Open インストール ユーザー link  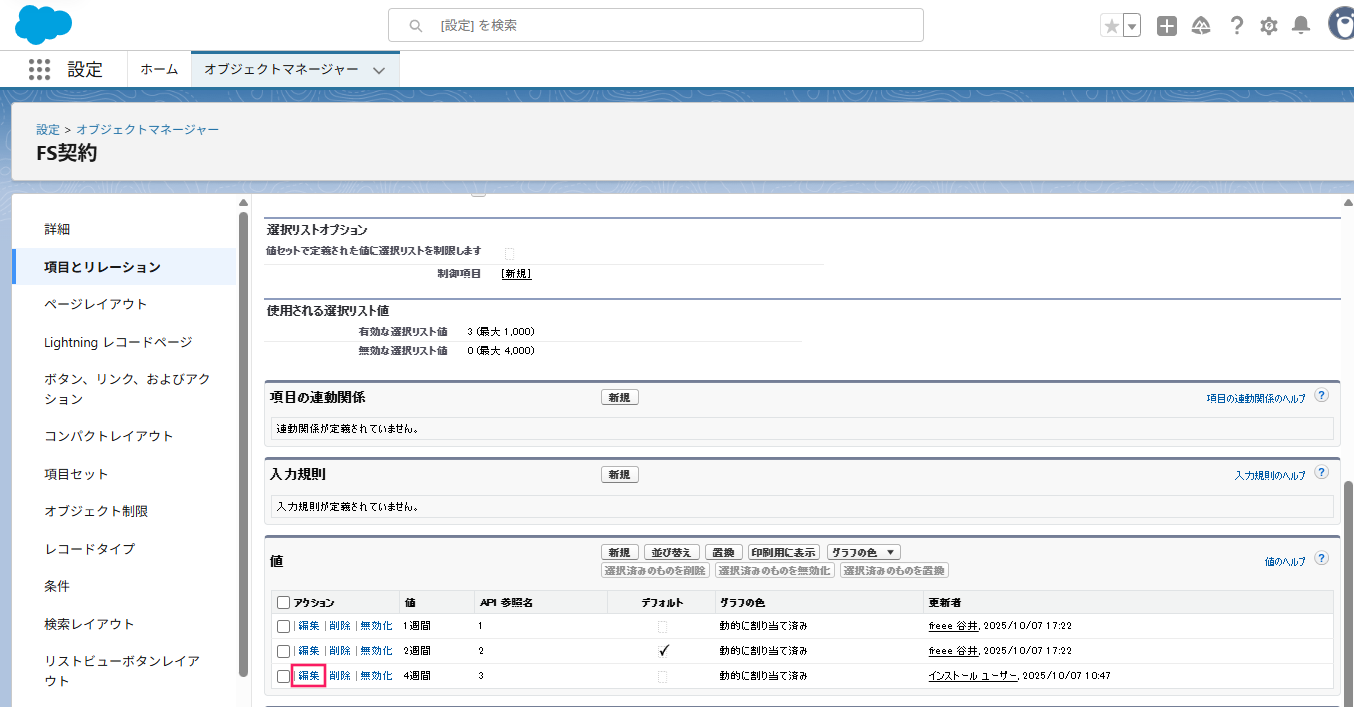pos(973,676)
